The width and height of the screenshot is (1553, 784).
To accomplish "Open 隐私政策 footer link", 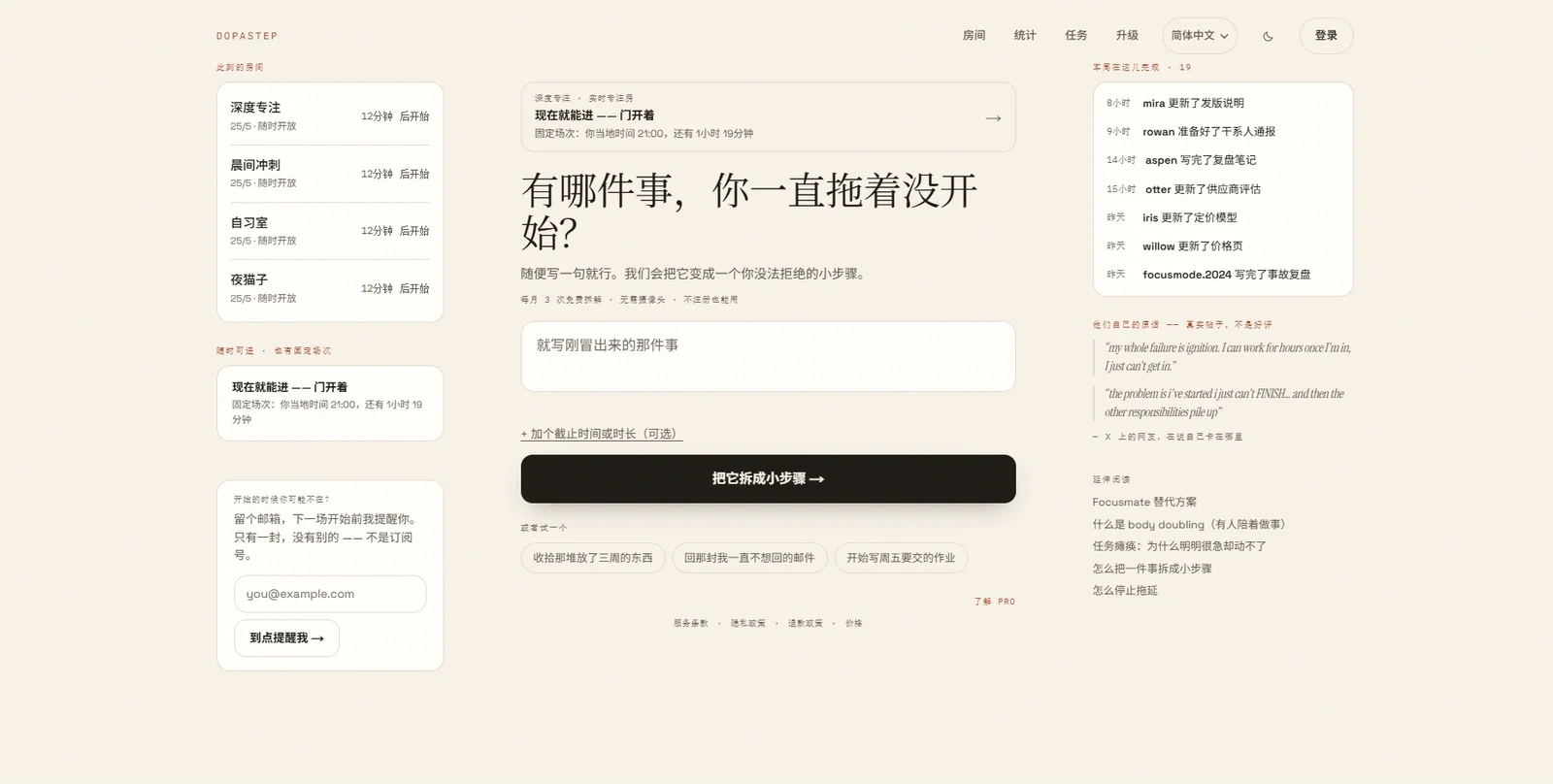I will tap(748, 623).
